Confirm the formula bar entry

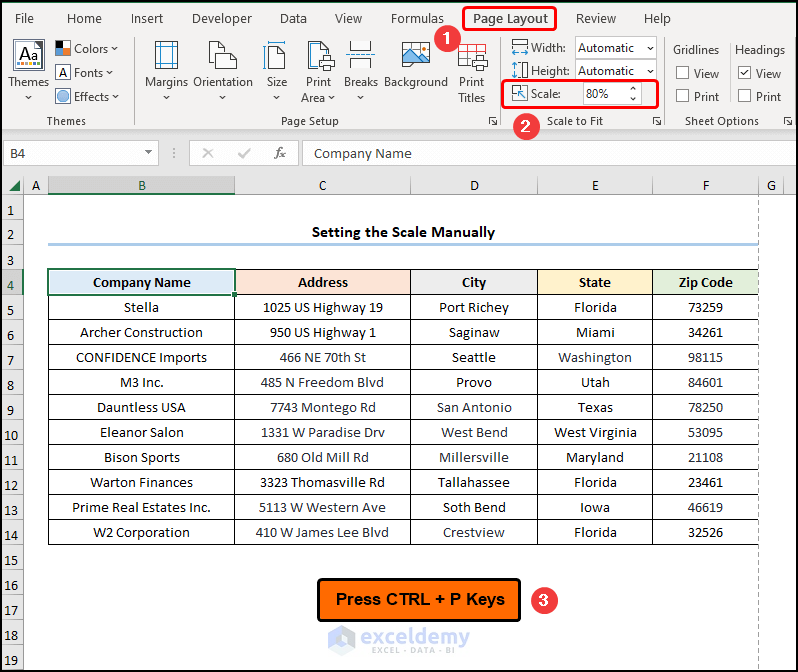click(x=244, y=153)
